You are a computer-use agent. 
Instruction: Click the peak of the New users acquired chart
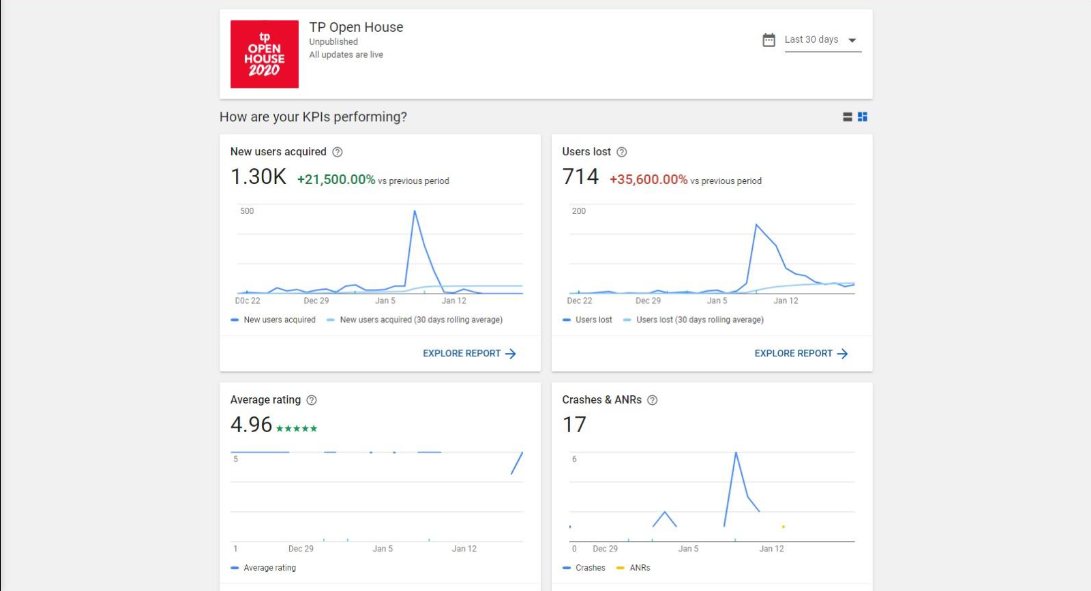pyautogui.click(x=414, y=210)
